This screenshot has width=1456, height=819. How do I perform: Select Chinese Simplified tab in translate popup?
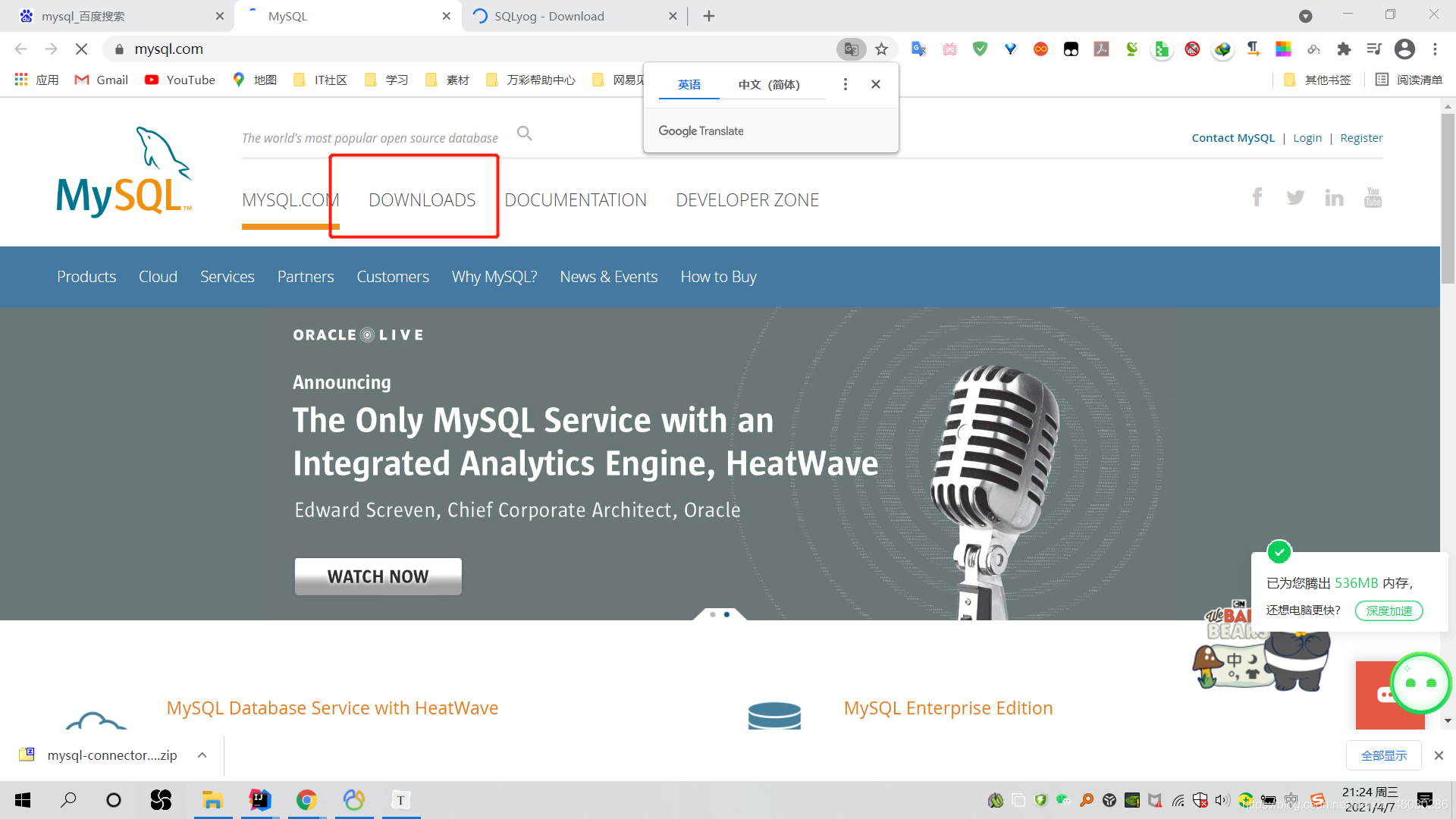769,84
